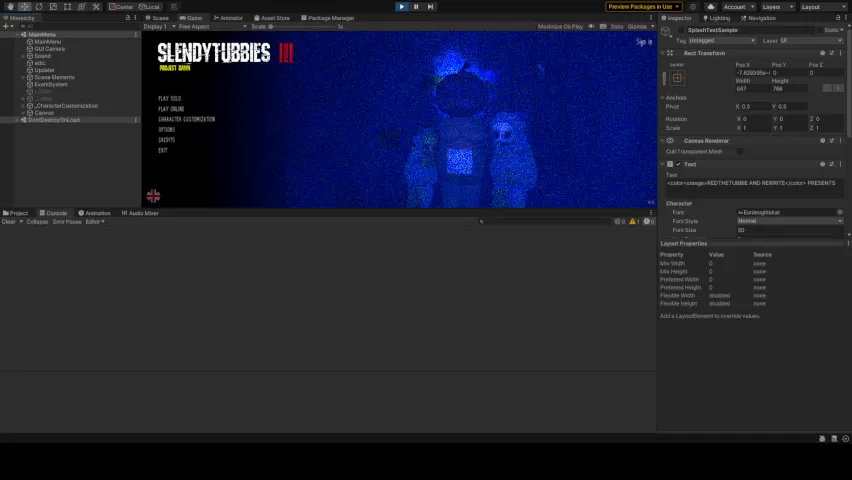Expand the Sound object

pyautogui.click(x=23, y=56)
